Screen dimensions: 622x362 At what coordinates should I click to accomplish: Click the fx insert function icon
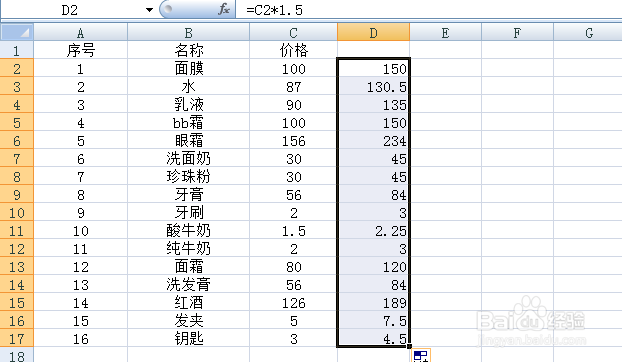pyautogui.click(x=224, y=9)
